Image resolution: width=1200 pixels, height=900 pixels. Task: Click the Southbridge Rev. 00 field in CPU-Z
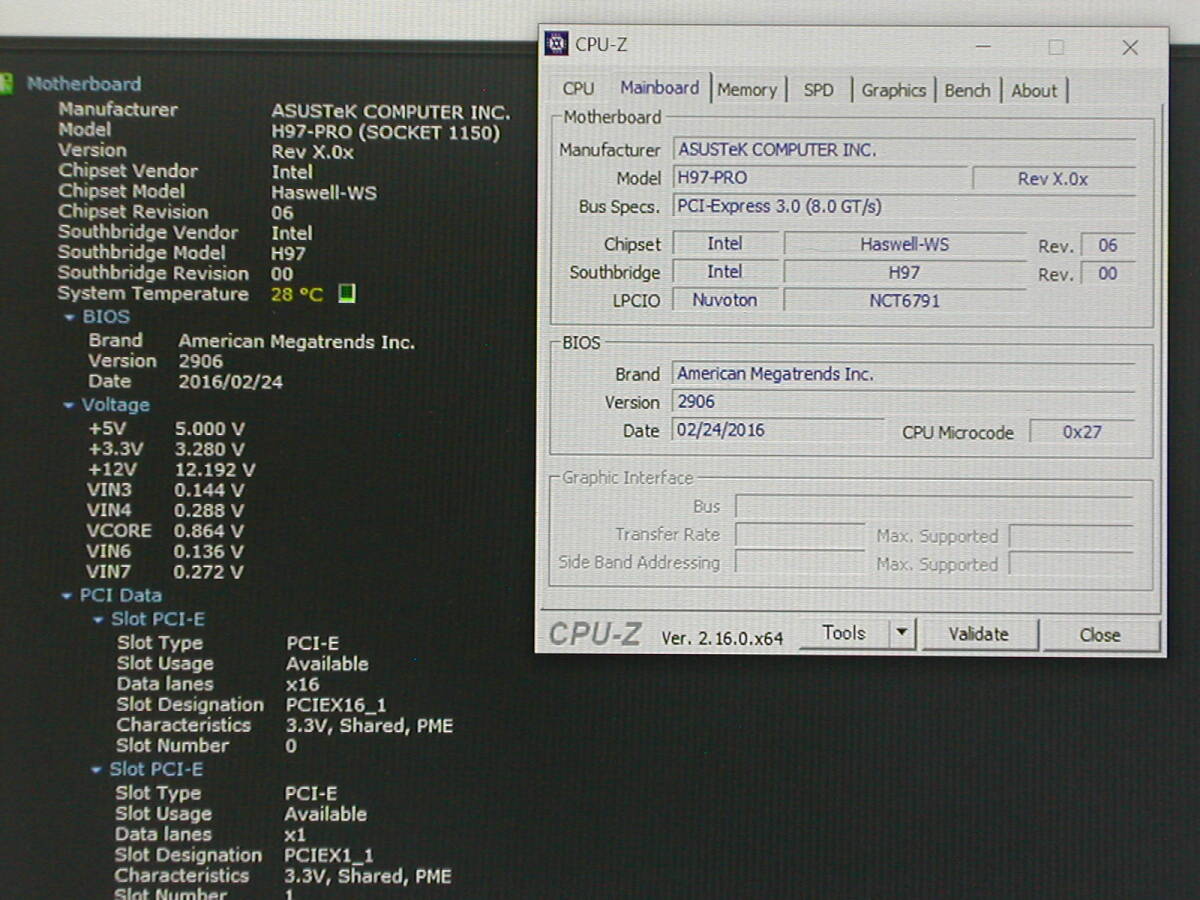1107,273
